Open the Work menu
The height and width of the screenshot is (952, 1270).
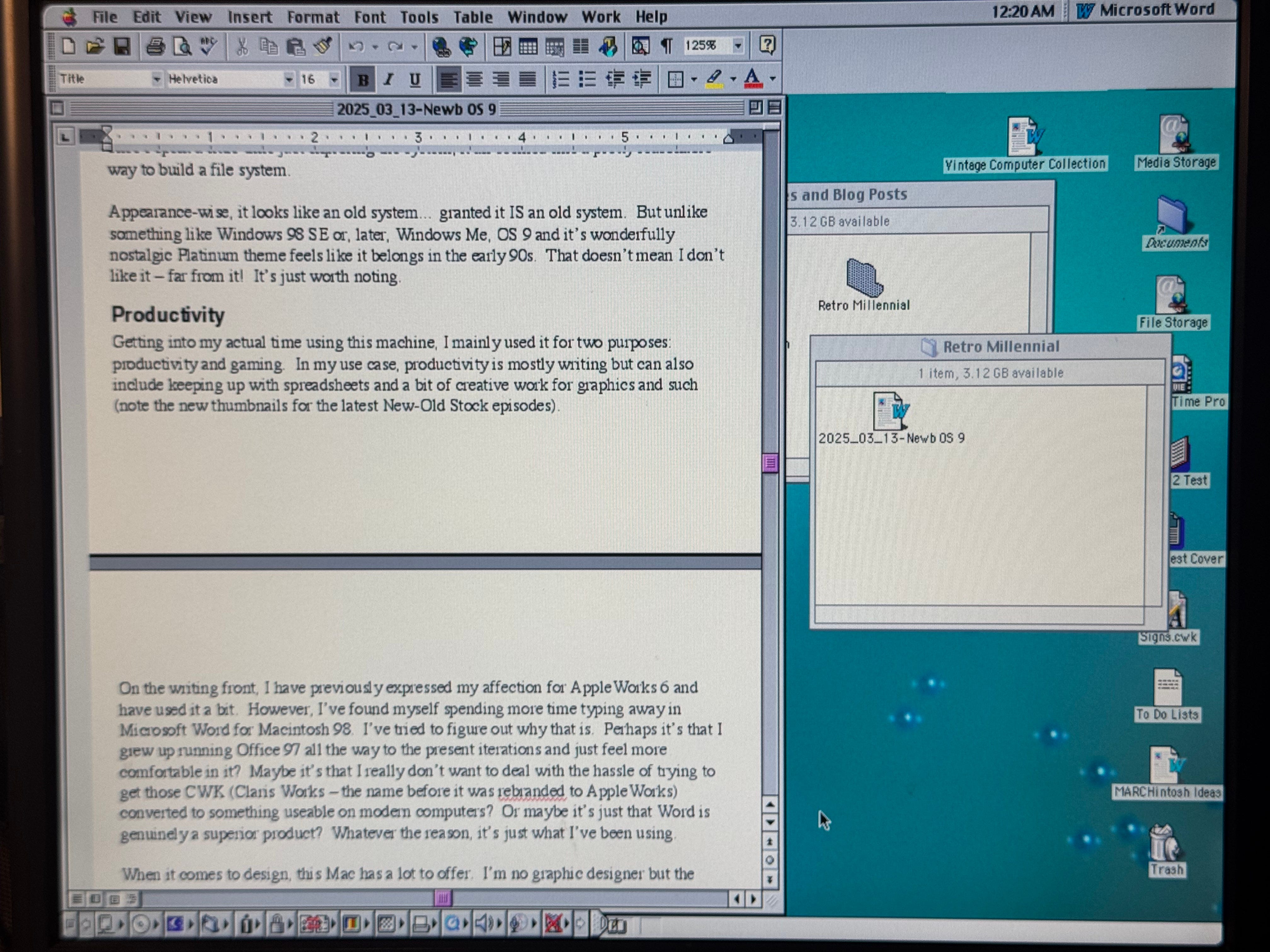(601, 17)
